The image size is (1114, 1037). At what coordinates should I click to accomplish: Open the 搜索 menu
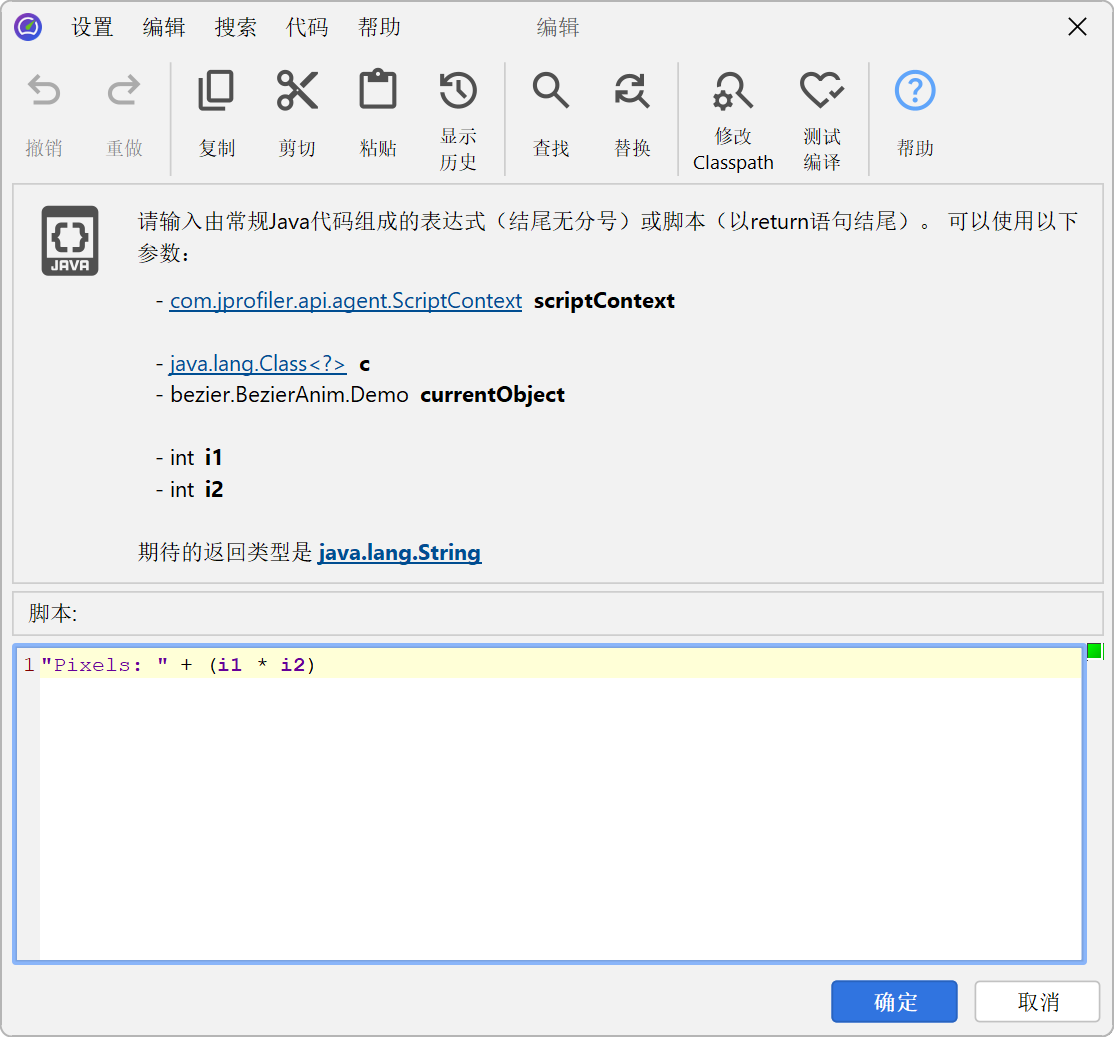pyautogui.click(x=236, y=28)
